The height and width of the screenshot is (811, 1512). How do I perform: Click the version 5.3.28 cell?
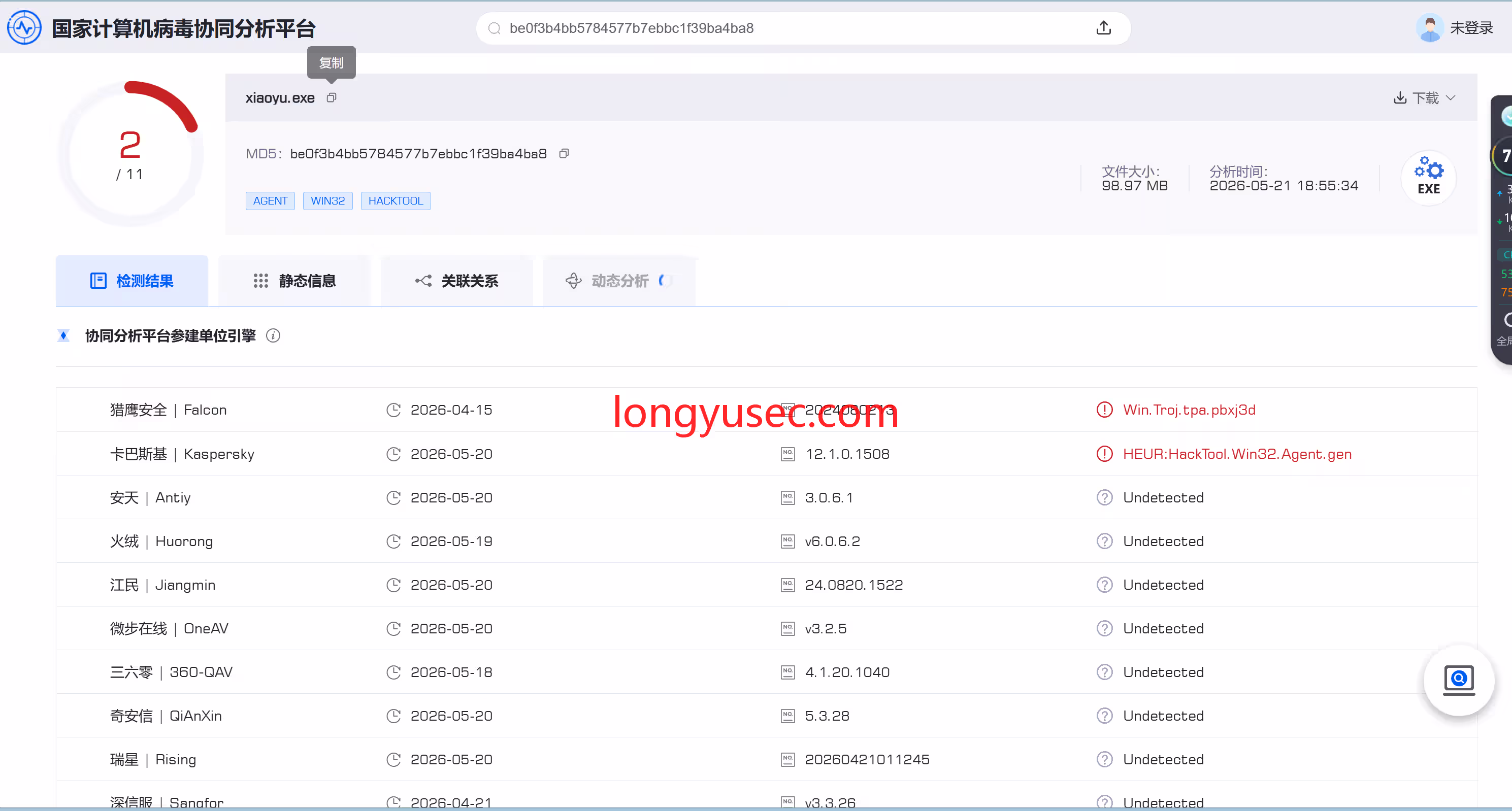[x=827, y=716]
